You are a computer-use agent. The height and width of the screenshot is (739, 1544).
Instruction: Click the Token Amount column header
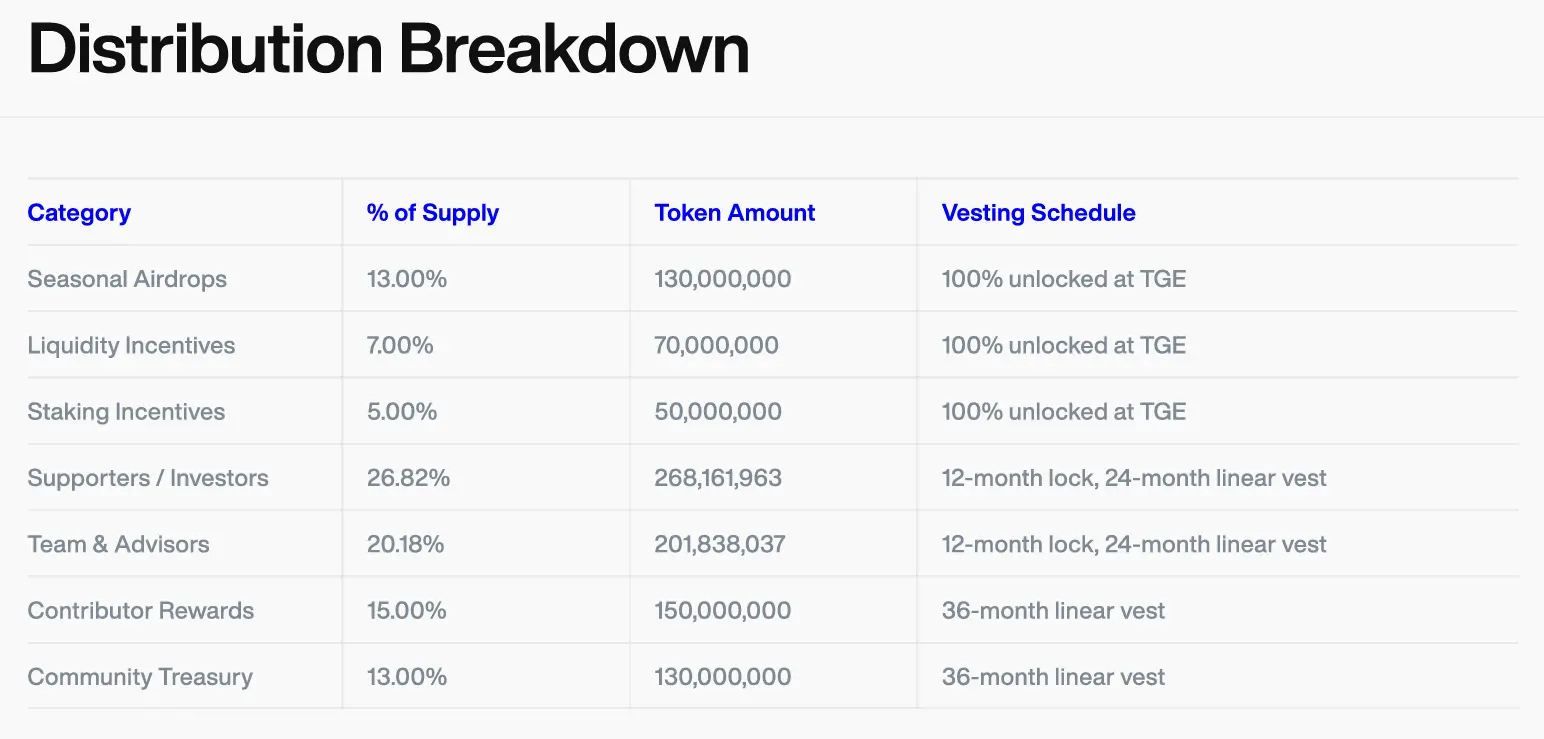(x=734, y=213)
